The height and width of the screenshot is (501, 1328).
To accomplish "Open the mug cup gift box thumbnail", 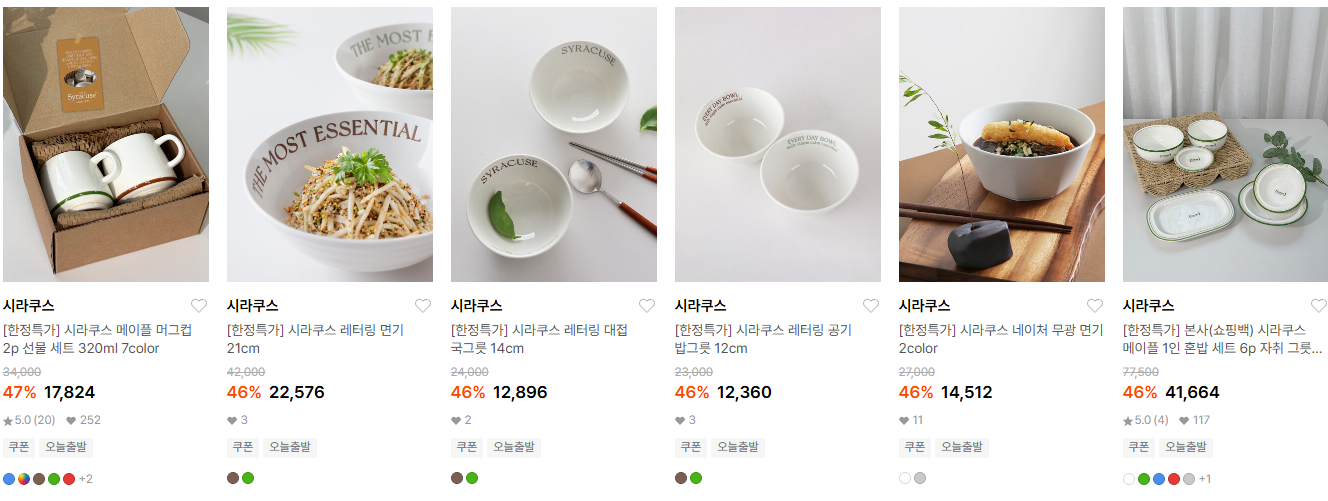I will pos(106,145).
